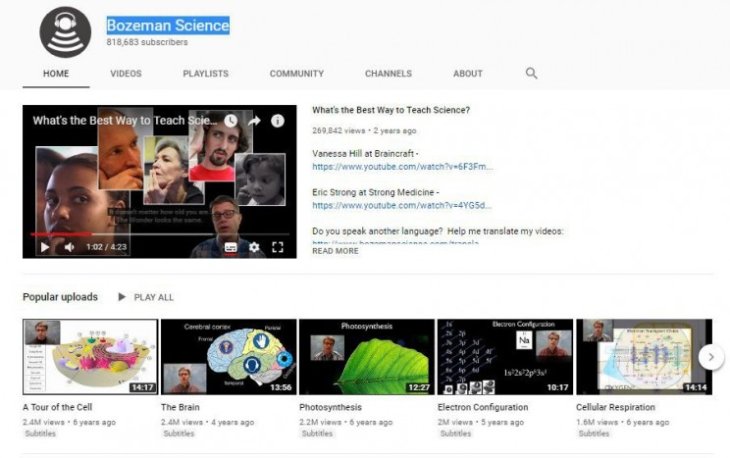Screen dimensions: 730x458
Task: Open the video info icon
Action: [x=278, y=121]
